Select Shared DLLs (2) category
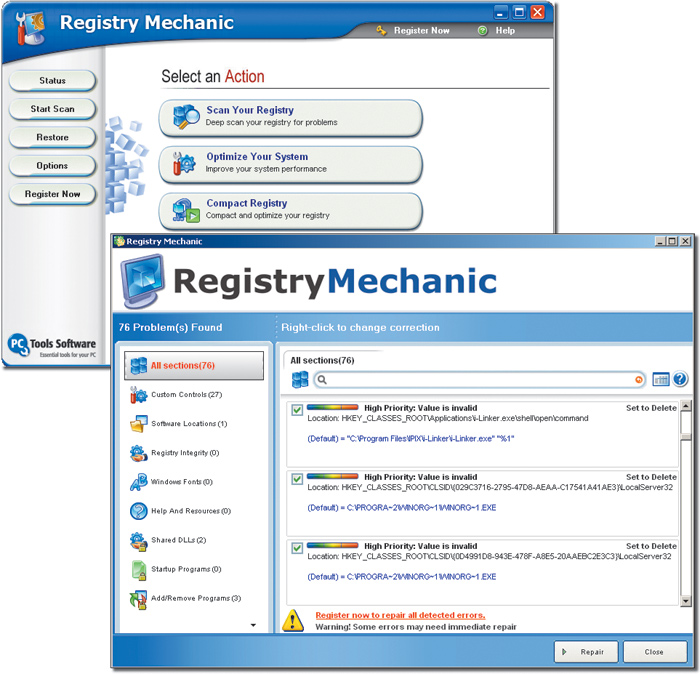700x674 pixels. point(179,540)
